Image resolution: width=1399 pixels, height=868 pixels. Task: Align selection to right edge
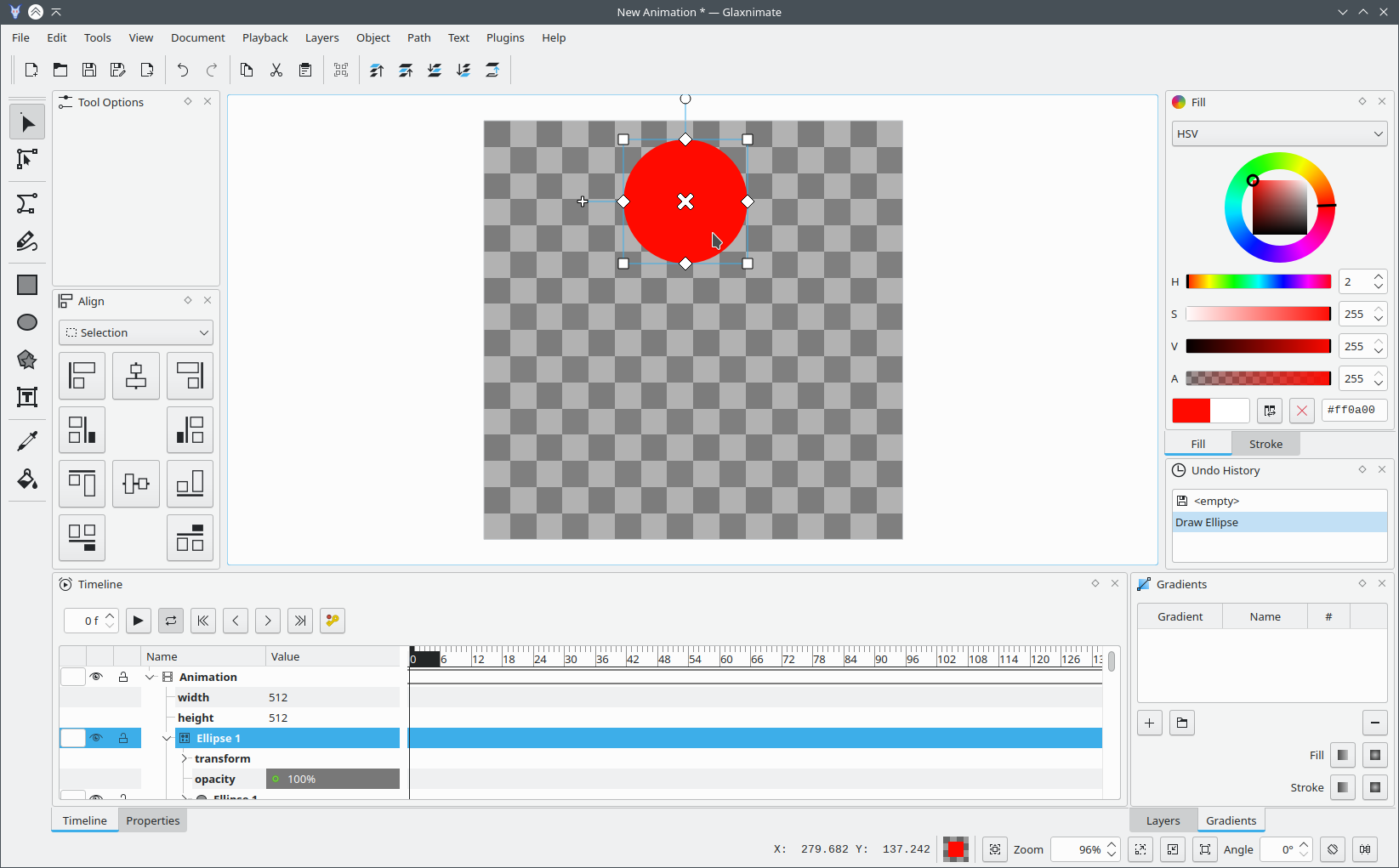[x=190, y=376]
